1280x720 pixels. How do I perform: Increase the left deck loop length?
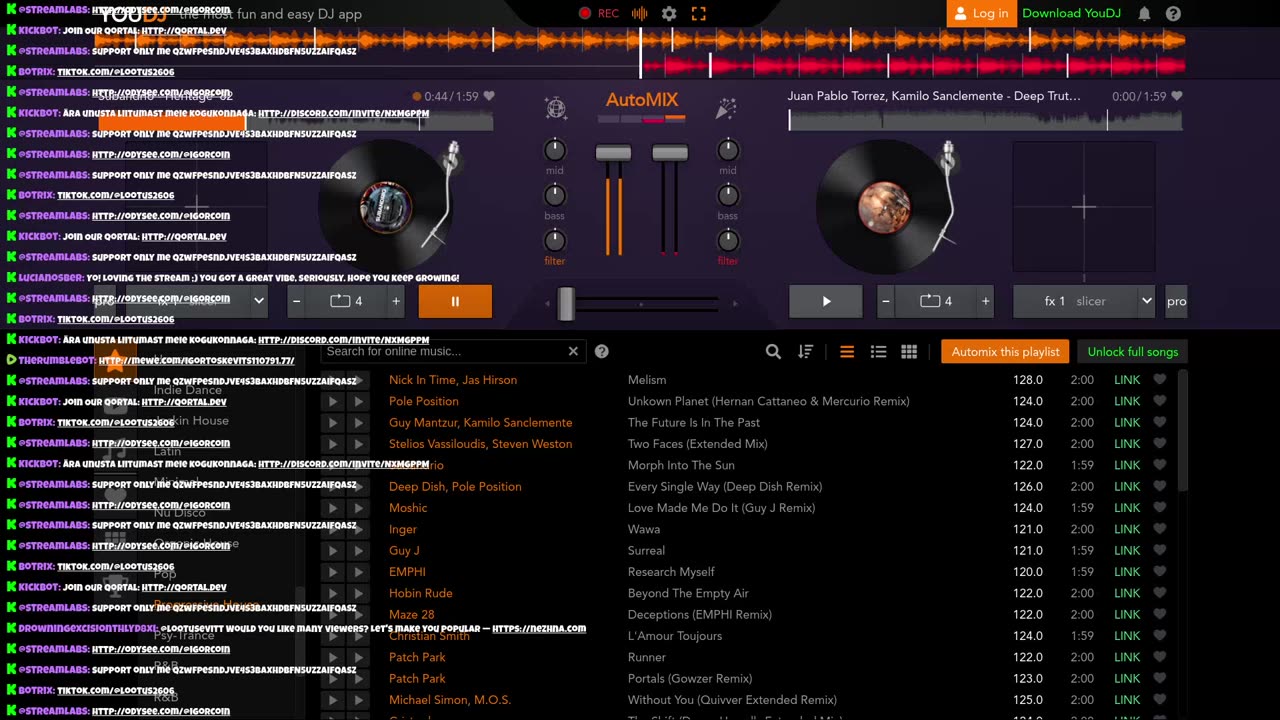point(396,301)
